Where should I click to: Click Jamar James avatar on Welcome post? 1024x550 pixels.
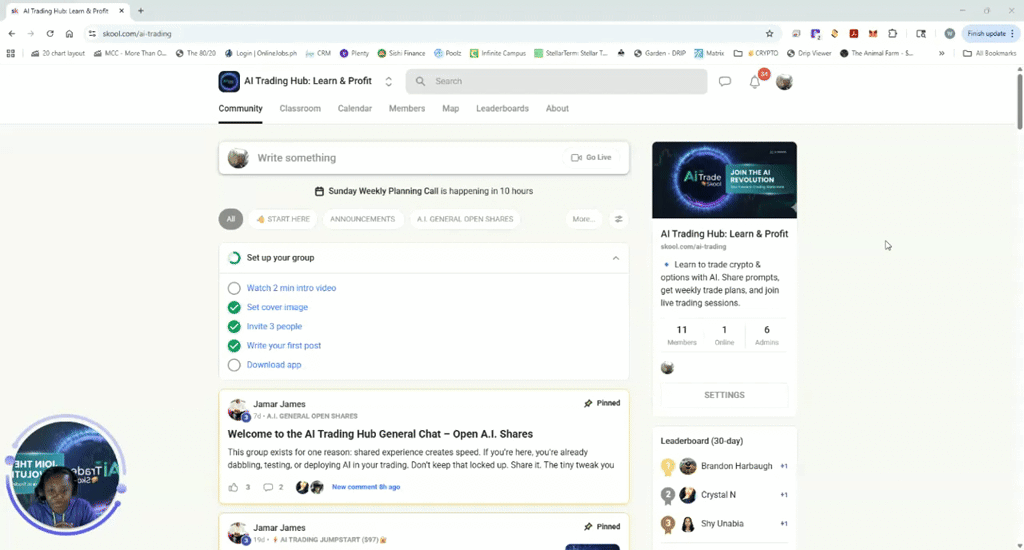(x=238, y=410)
